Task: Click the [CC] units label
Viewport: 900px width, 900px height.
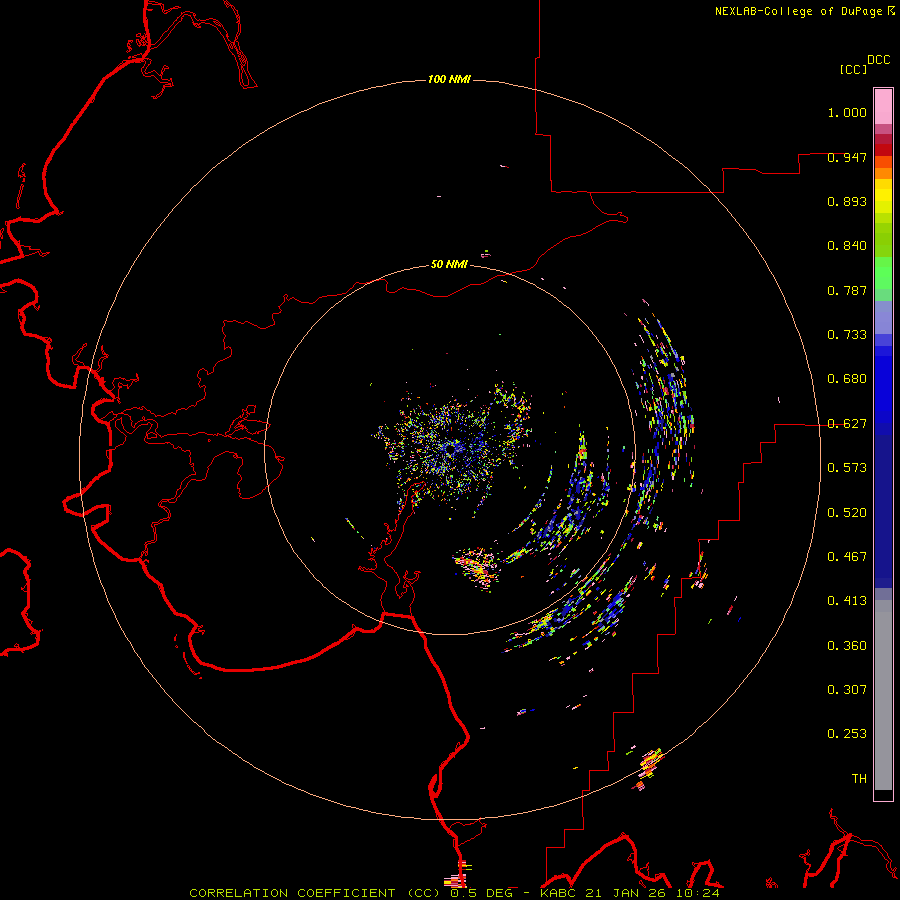Action: pos(853,69)
